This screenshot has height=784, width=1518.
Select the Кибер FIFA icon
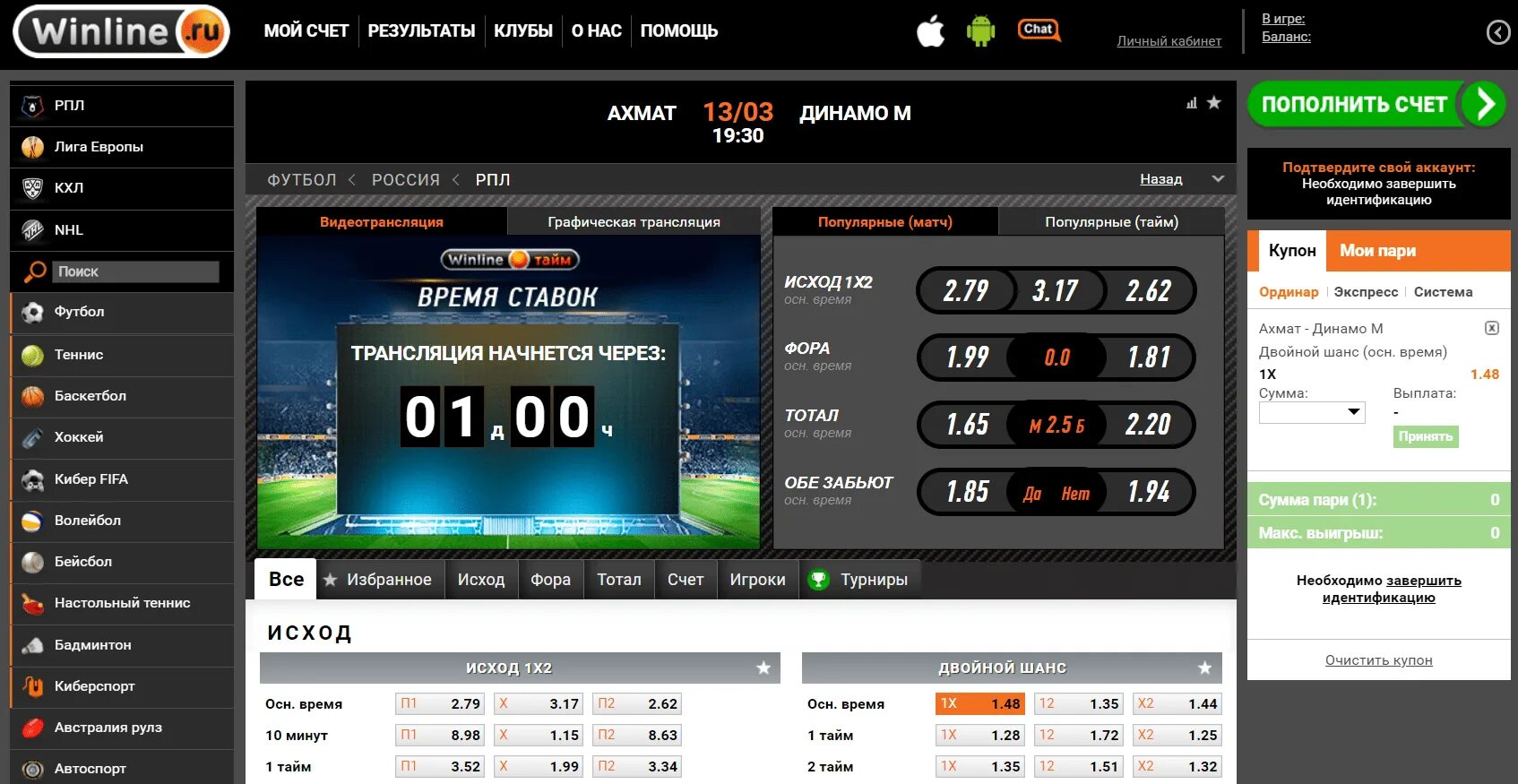(33, 479)
